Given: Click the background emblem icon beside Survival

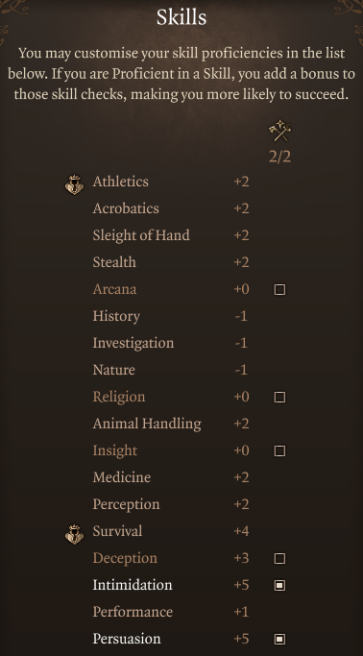Looking at the screenshot, I should [74, 534].
